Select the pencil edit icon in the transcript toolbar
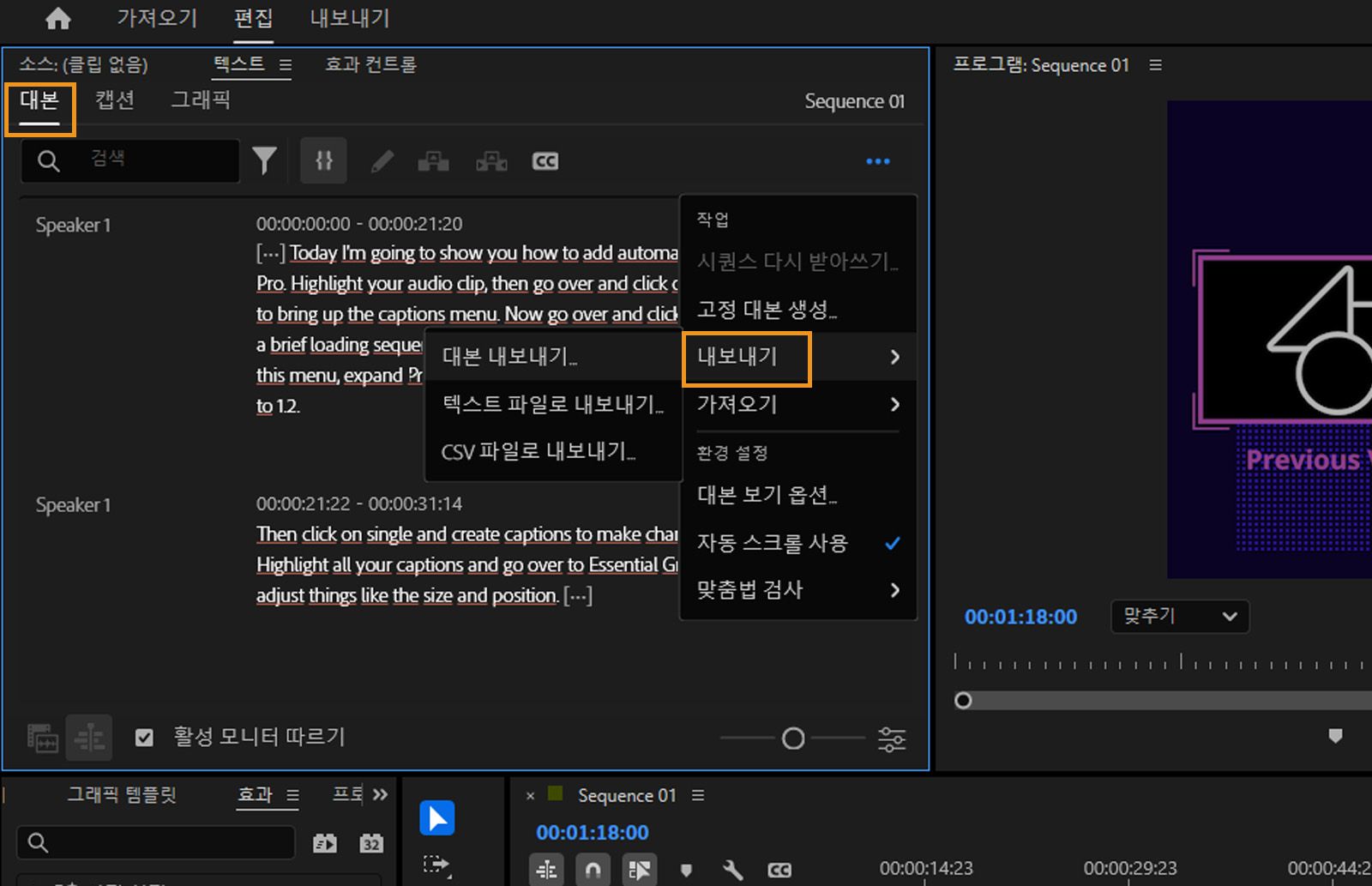Screen dimensions: 1372x886 pyautogui.click(x=382, y=160)
